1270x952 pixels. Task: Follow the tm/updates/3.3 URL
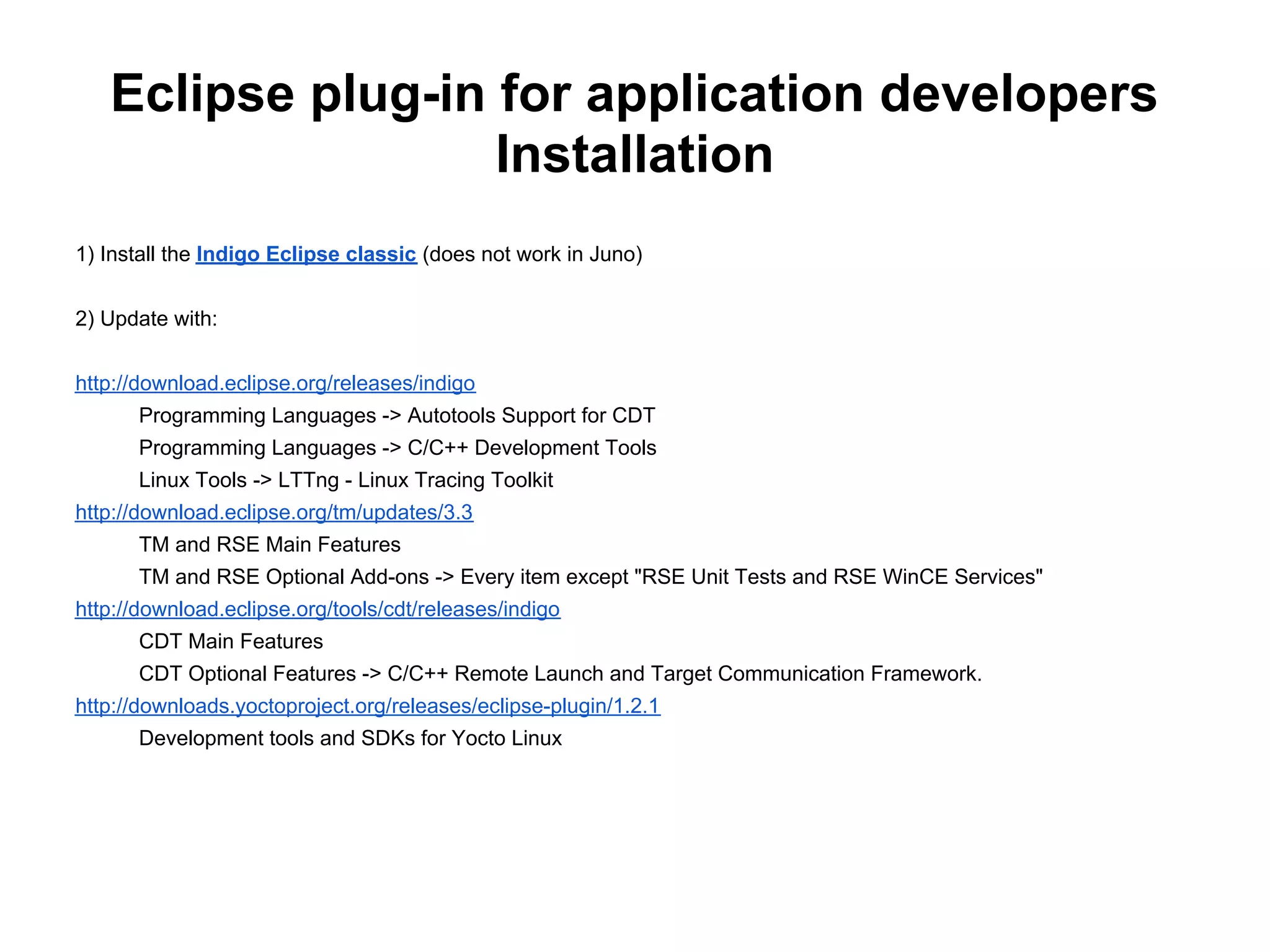(273, 513)
